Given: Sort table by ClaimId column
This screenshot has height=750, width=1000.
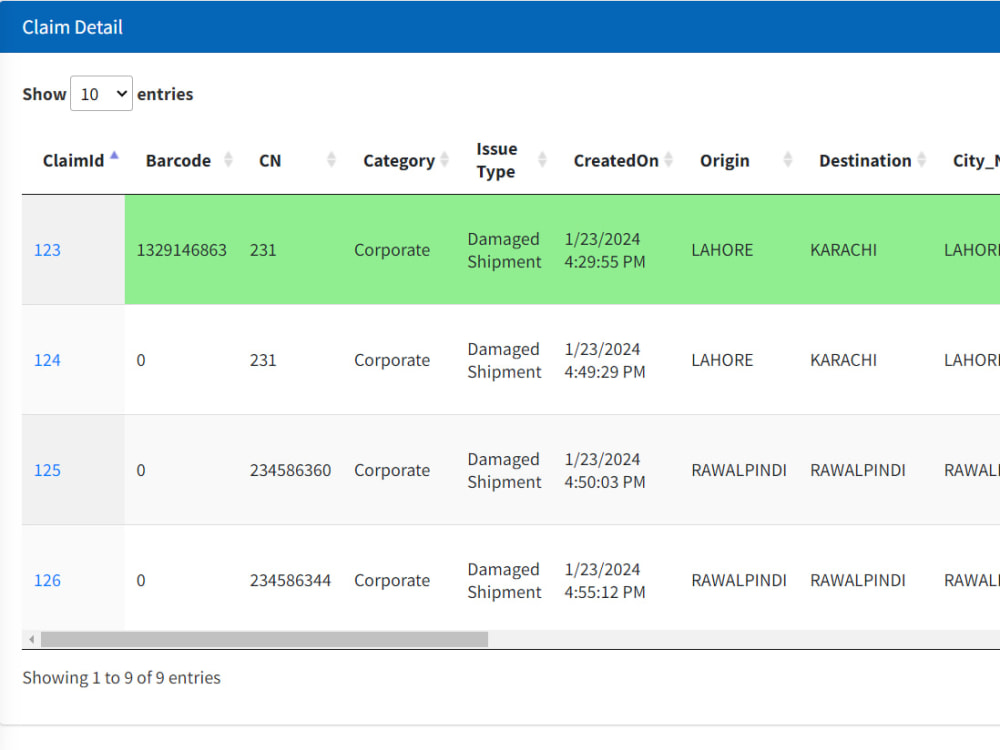Looking at the screenshot, I should [x=73, y=161].
